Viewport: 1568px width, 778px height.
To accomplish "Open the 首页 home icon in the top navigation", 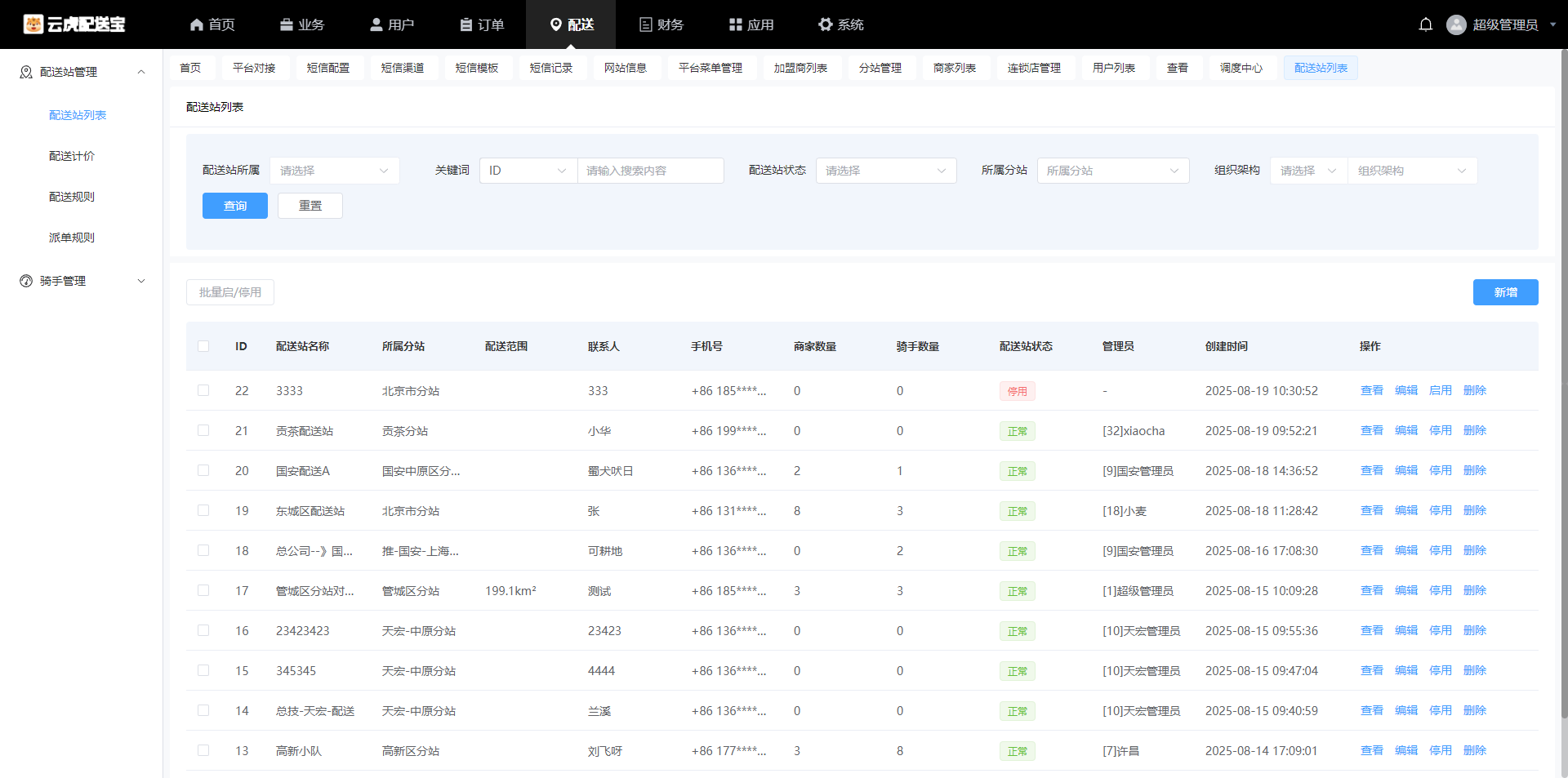I will click(x=197, y=24).
